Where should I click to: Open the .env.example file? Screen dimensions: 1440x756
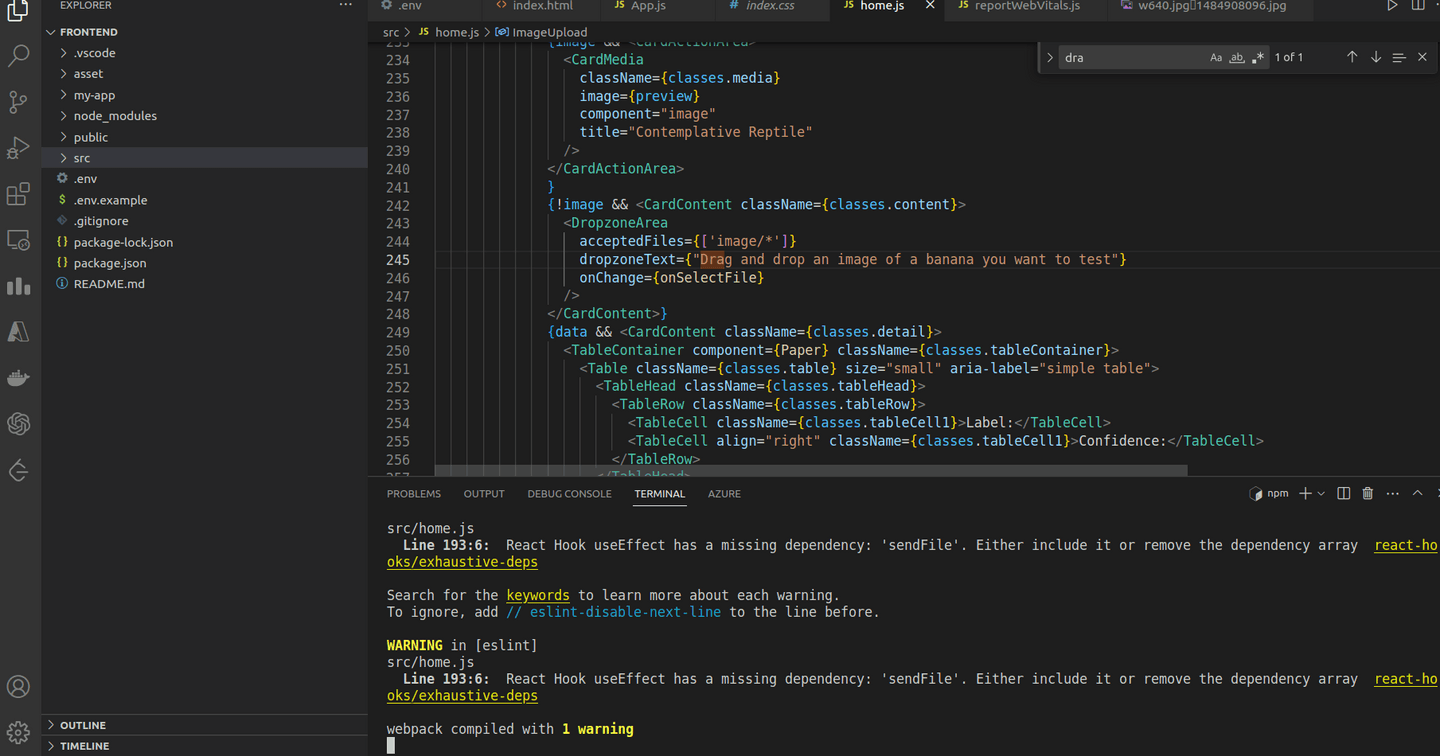[x=205, y=200]
